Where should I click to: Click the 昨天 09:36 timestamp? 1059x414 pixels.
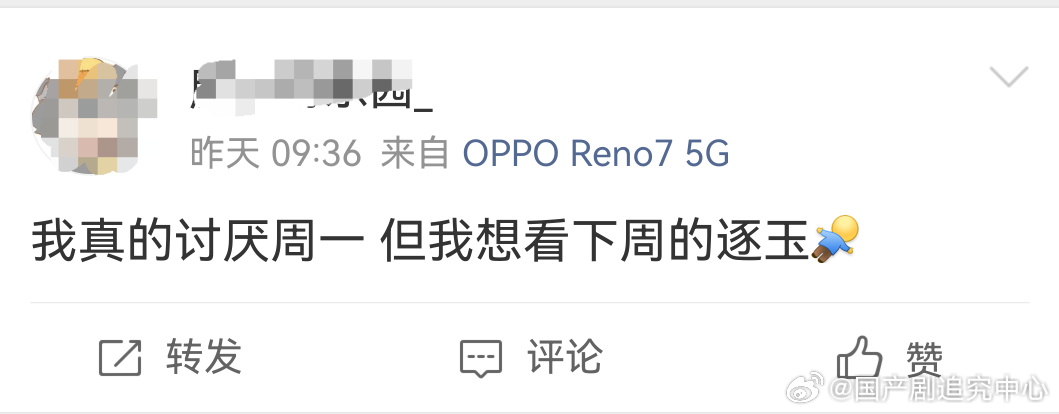(x=276, y=154)
